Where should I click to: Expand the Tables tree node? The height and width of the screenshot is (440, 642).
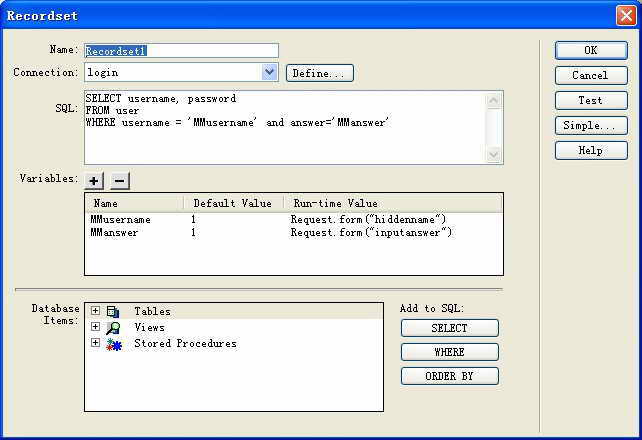pos(96,312)
